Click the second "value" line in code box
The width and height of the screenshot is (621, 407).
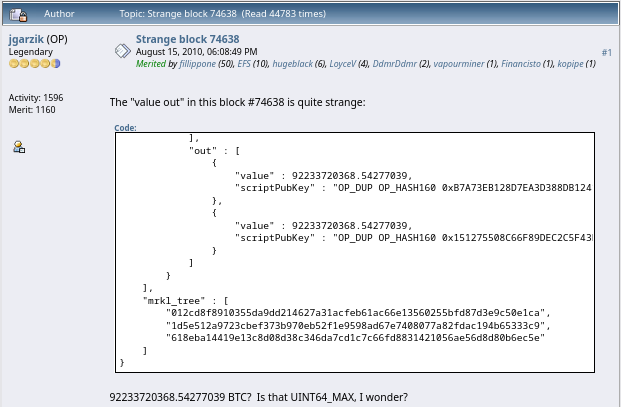click(323, 225)
